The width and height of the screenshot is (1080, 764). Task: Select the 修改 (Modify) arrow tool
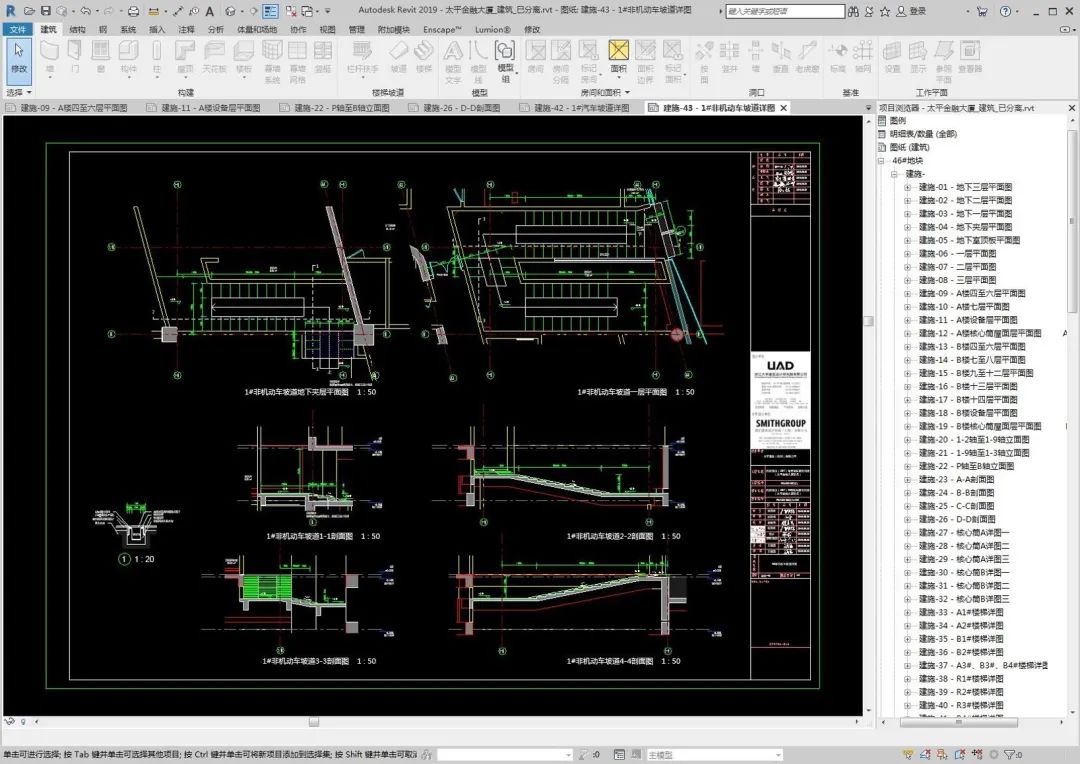click(x=19, y=57)
